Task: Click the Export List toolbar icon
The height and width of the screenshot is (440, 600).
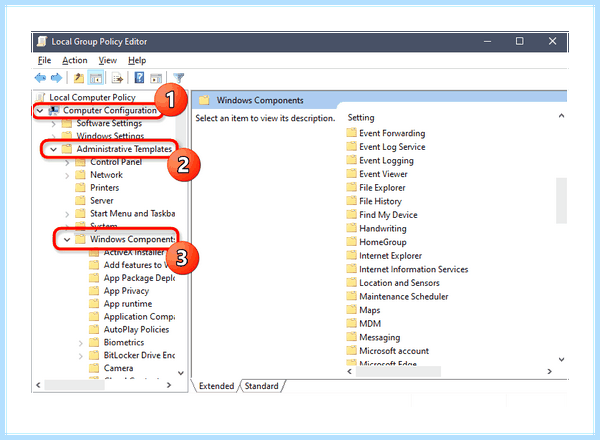Action: [x=117, y=78]
